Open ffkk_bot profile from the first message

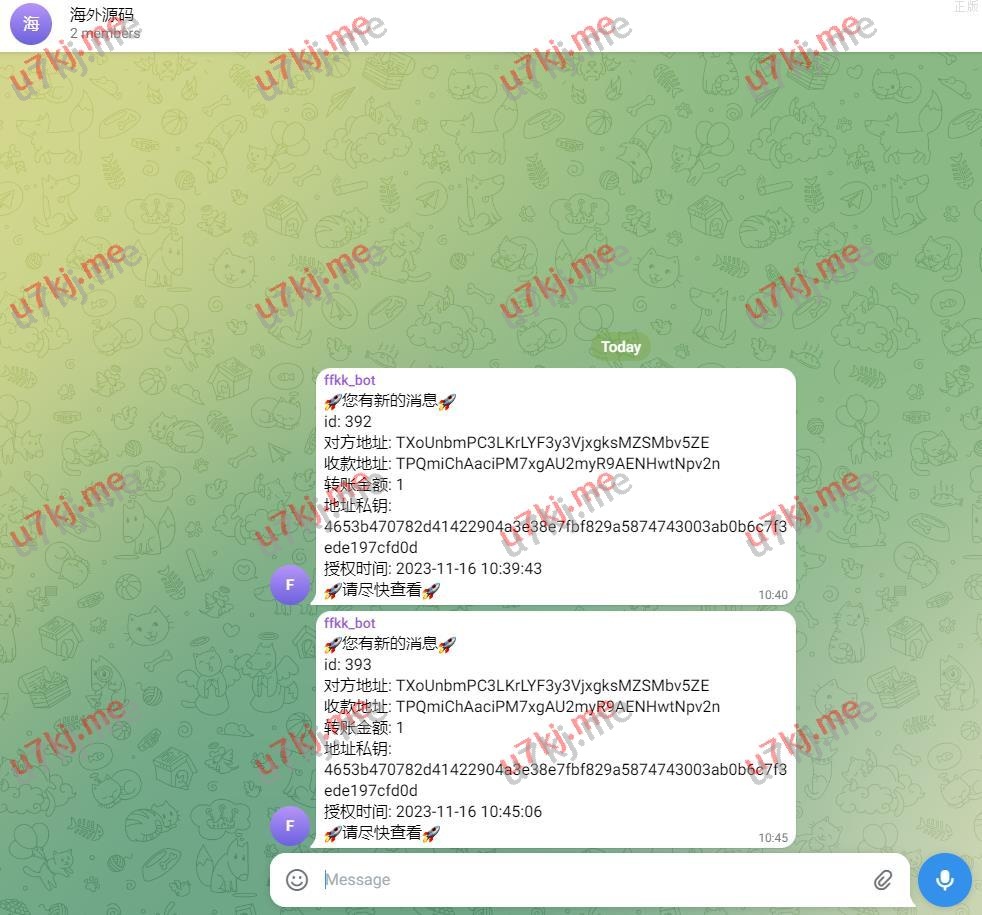(349, 380)
